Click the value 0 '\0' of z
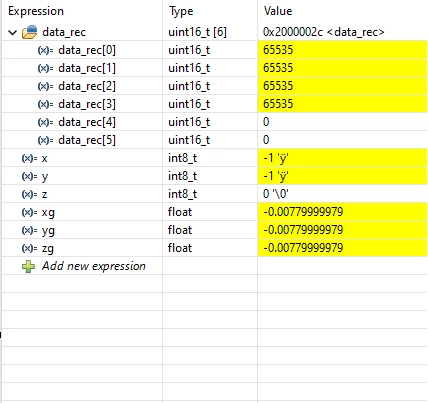 276,194
